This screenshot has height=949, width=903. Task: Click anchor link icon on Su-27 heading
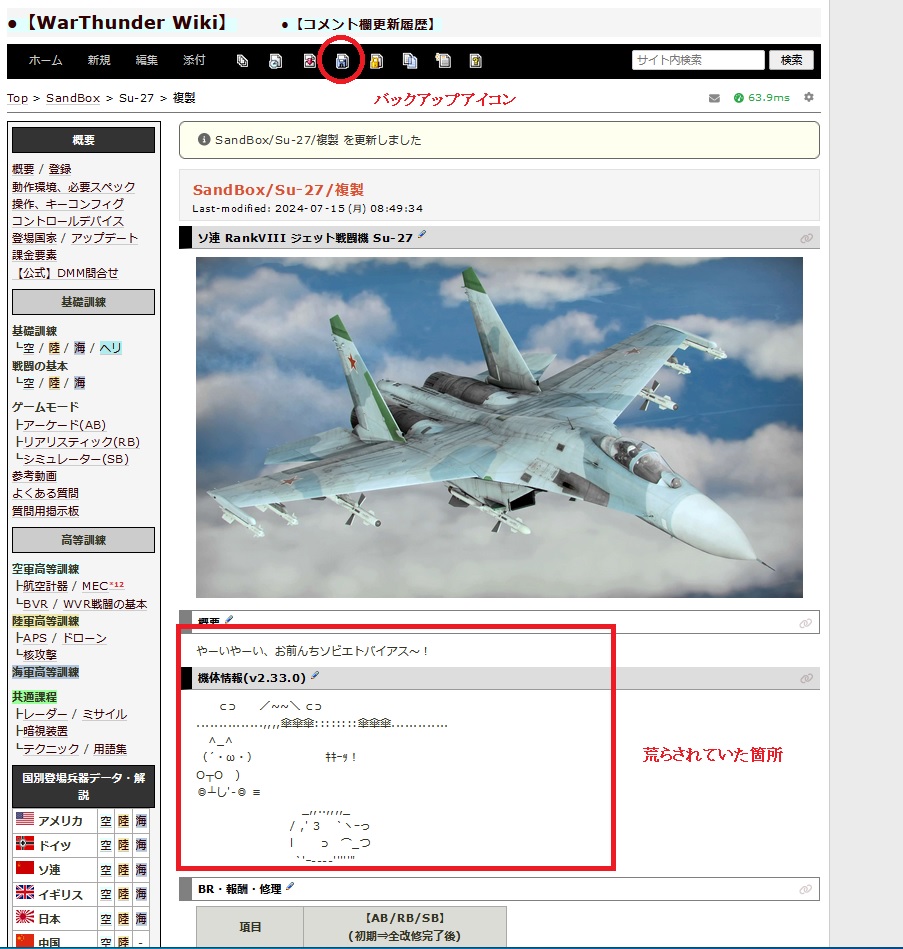coord(806,238)
